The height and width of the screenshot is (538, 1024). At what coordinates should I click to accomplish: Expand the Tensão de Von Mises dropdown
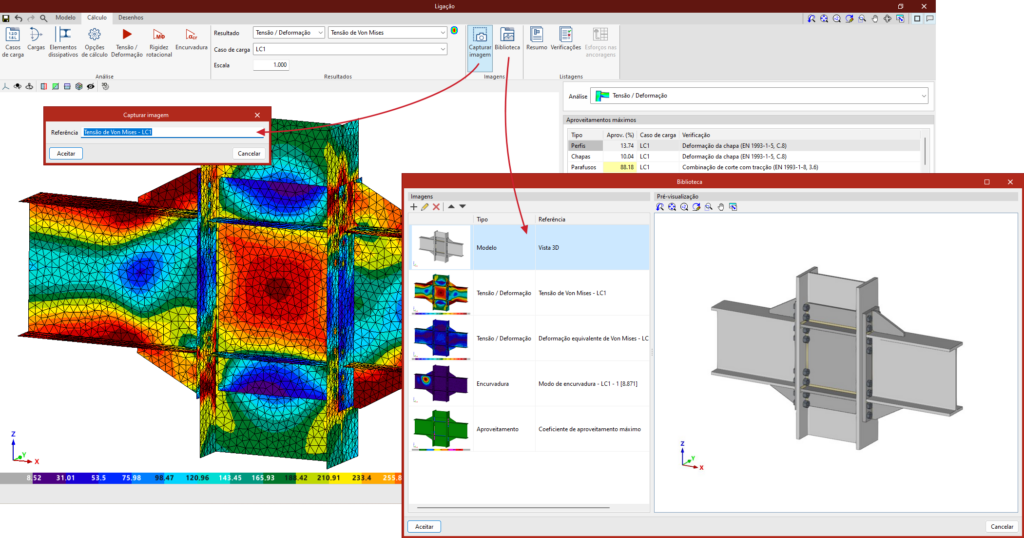point(442,33)
